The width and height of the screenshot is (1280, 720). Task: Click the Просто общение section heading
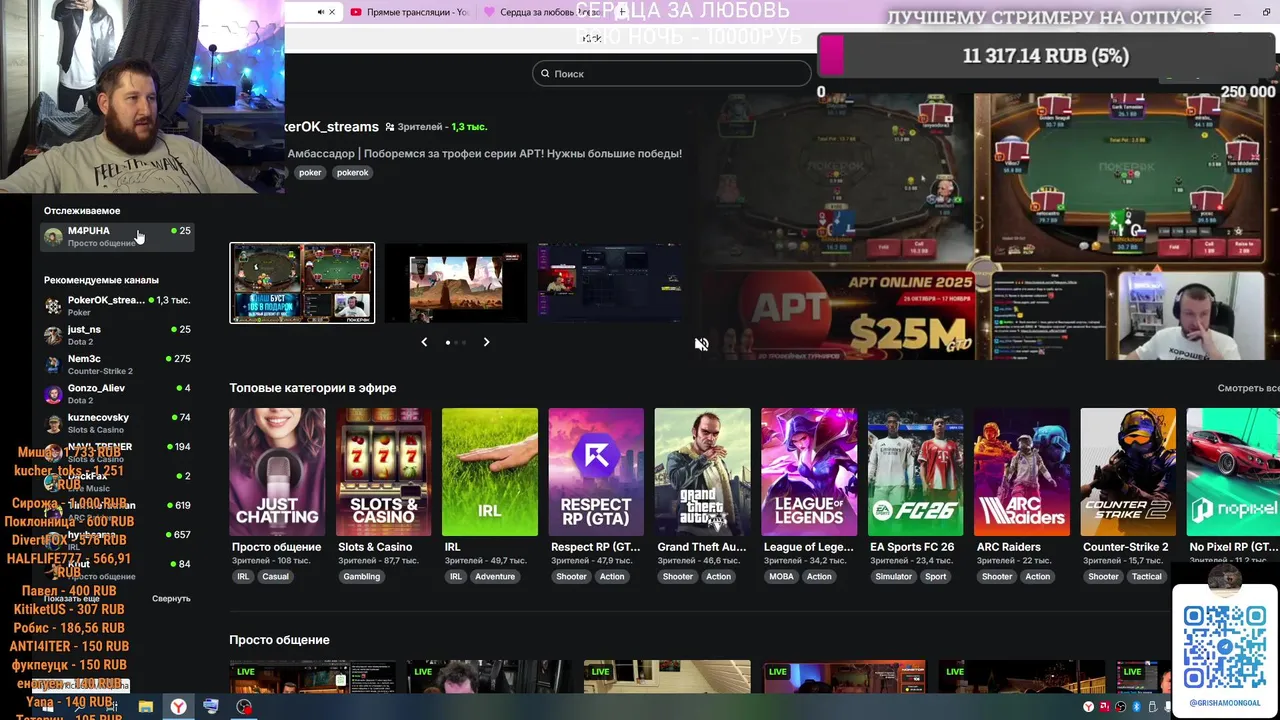[x=279, y=640]
